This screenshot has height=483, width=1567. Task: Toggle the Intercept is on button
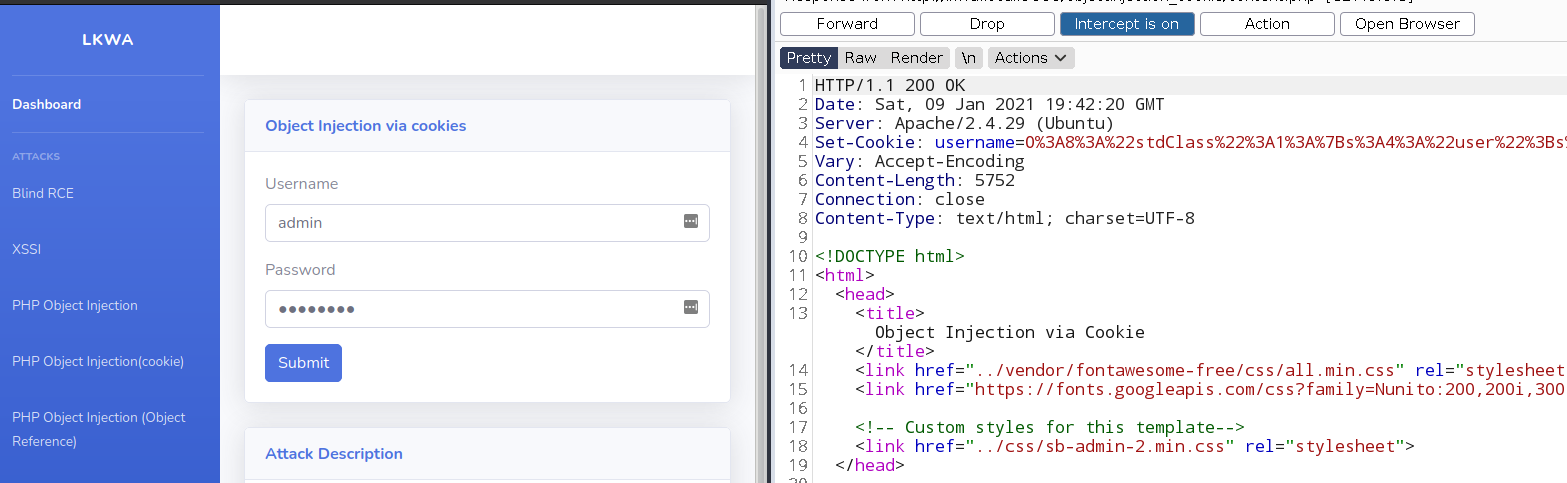1126,24
